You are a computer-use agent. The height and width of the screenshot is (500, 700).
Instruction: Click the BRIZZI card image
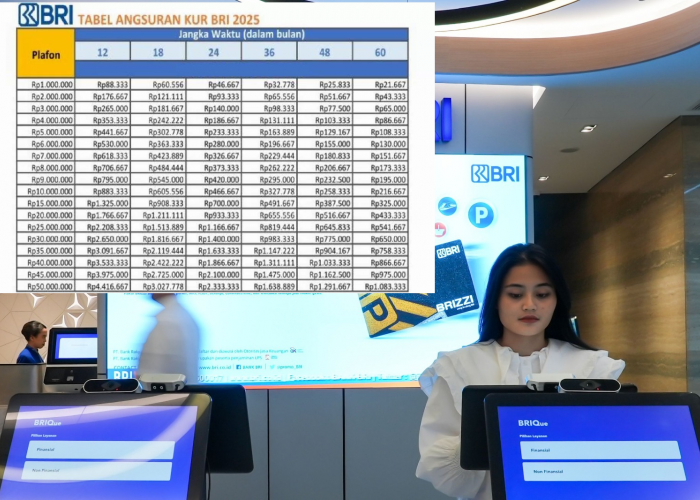(x=455, y=279)
